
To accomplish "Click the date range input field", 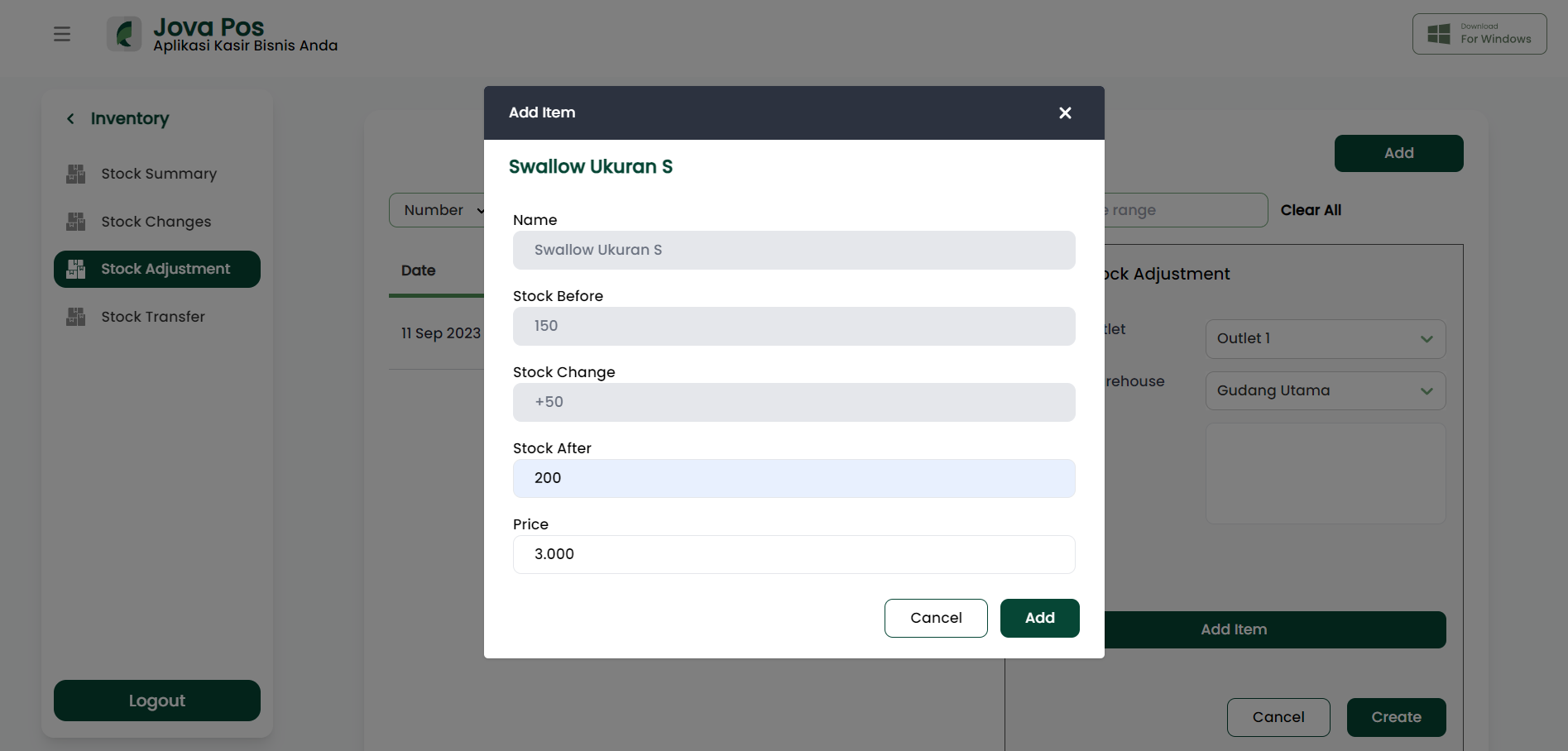I will coord(1186,210).
